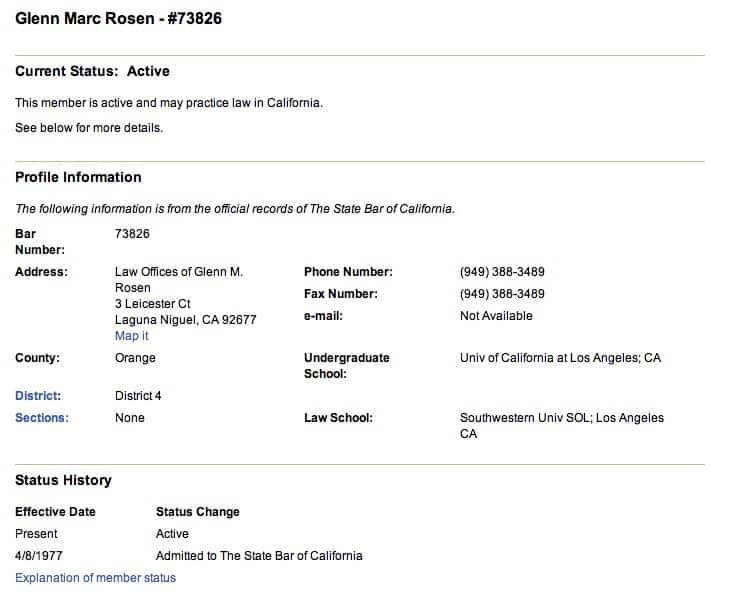The width and height of the screenshot is (733, 605).
Task: Click the Current Status: Active heading
Action: point(92,71)
